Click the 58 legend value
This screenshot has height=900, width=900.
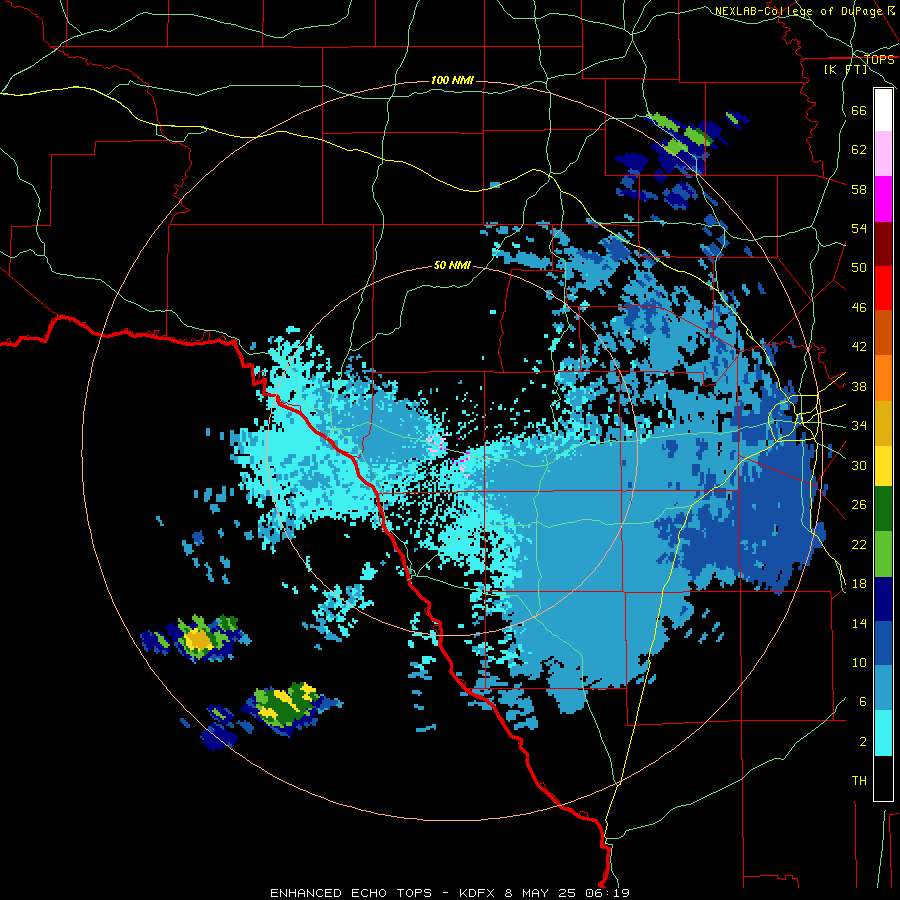pos(859,189)
